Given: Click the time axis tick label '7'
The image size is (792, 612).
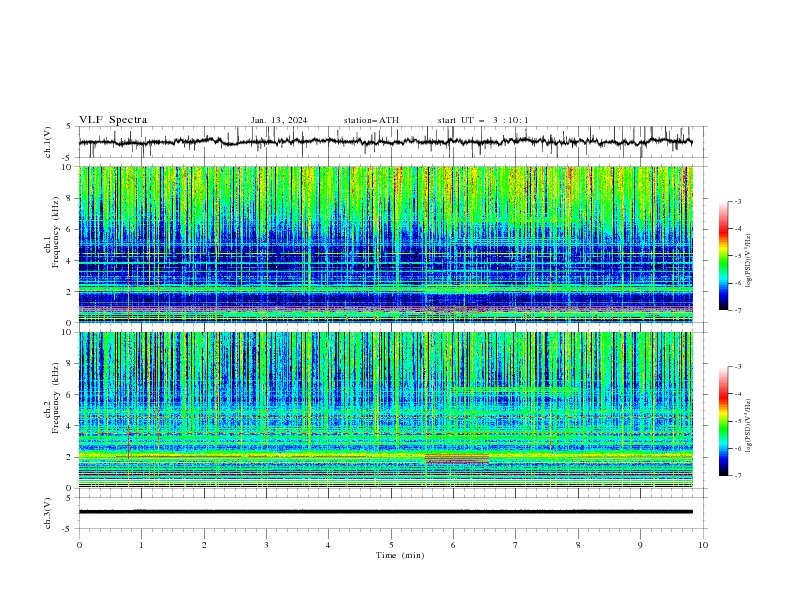Looking at the screenshot, I should coord(516,545).
